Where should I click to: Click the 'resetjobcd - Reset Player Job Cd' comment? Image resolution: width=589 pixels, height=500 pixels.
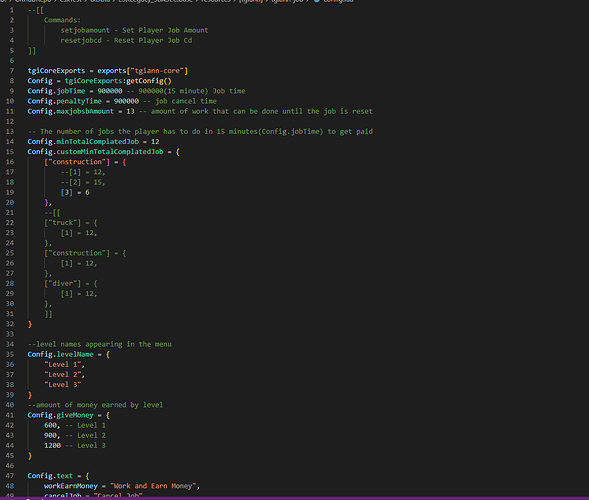point(126,40)
